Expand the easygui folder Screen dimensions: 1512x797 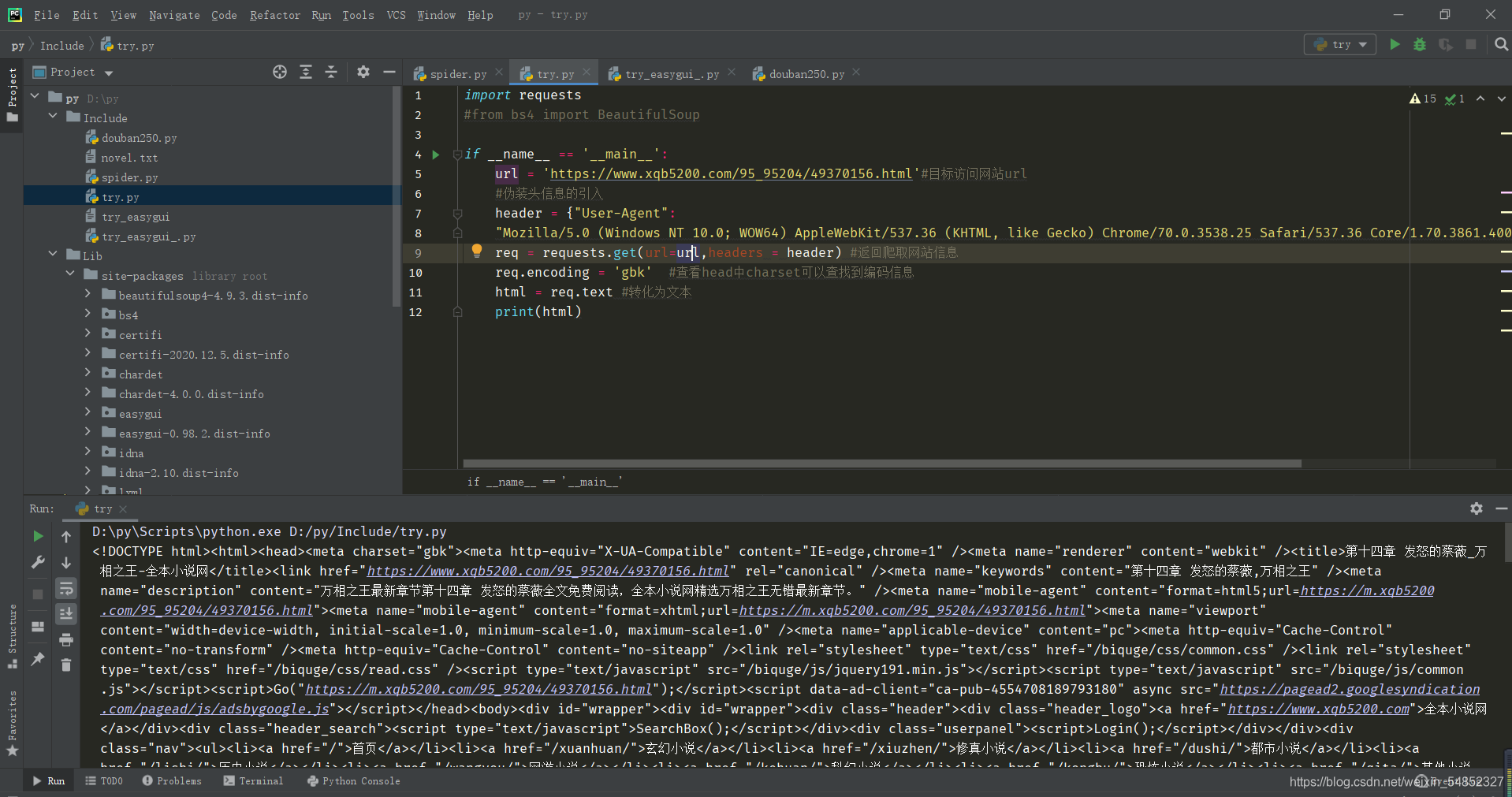pyautogui.click(x=88, y=412)
